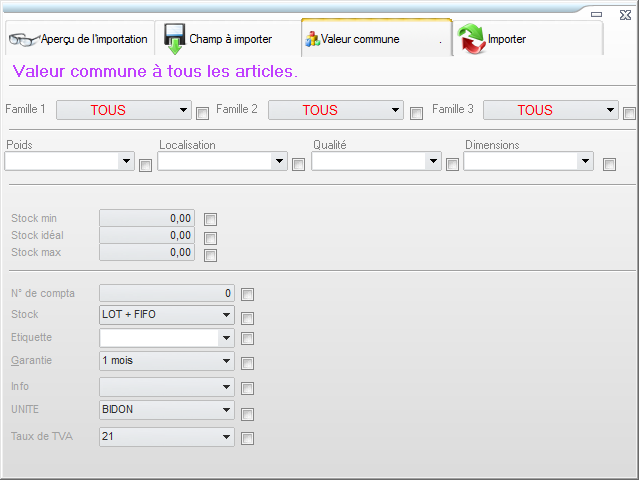Close the window with the X button
The width and height of the screenshot is (639, 480).
623,14
